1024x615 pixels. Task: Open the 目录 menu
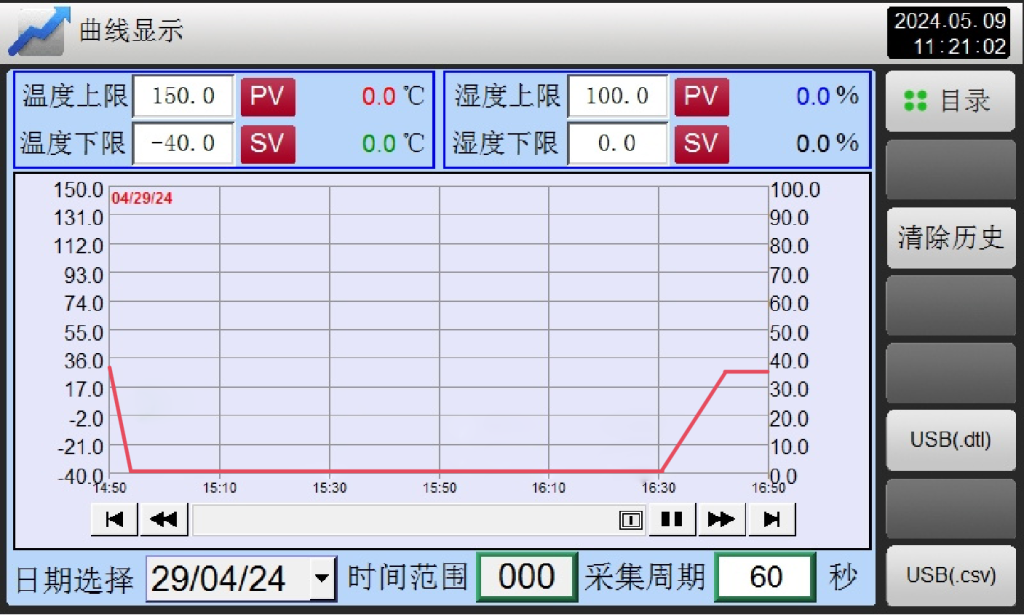(x=950, y=101)
